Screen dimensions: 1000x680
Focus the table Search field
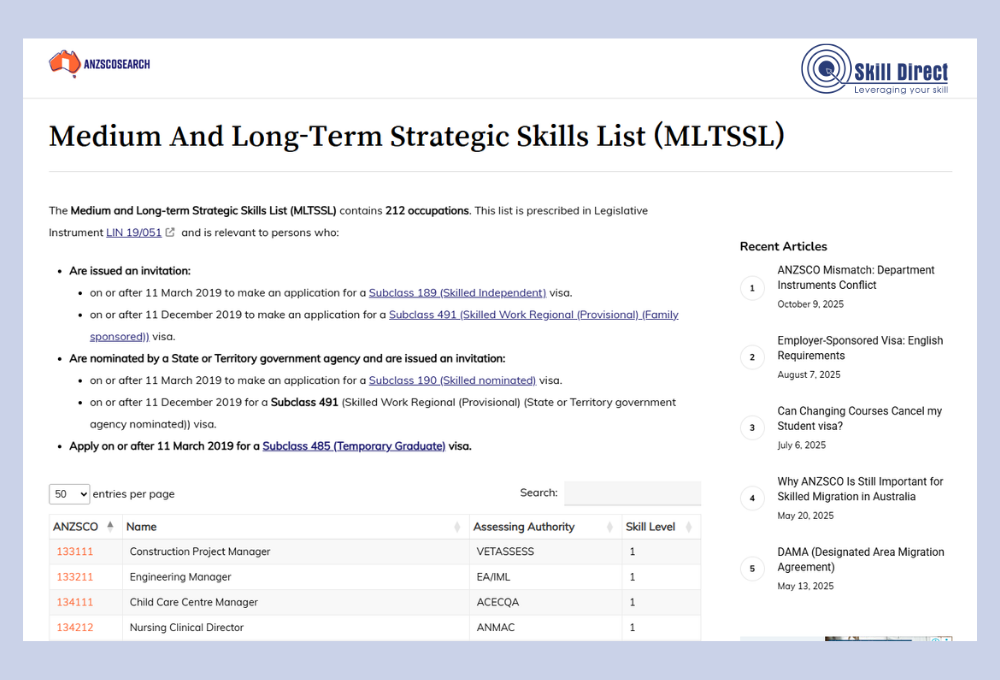coord(633,493)
